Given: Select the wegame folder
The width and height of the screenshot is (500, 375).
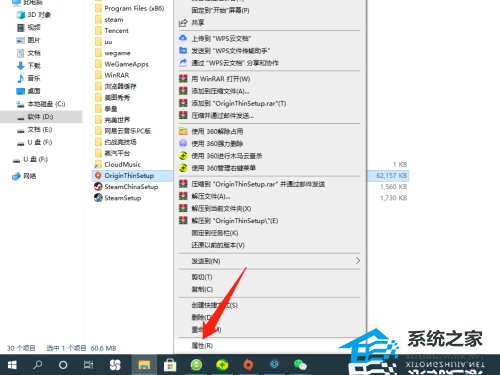Looking at the screenshot, I should 113,53.
